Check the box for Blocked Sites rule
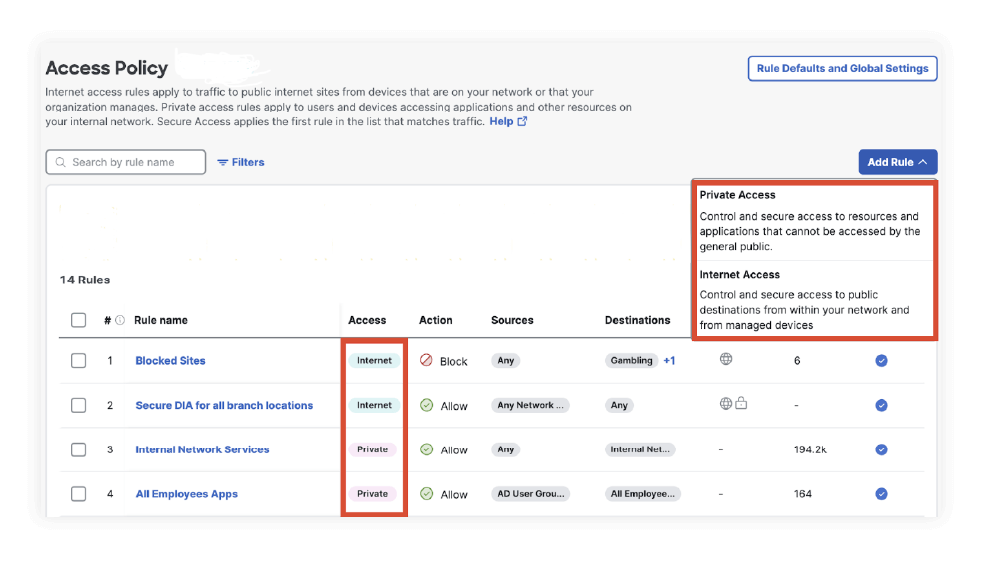Viewport: 993px width, 562px height. tap(79, 361)
